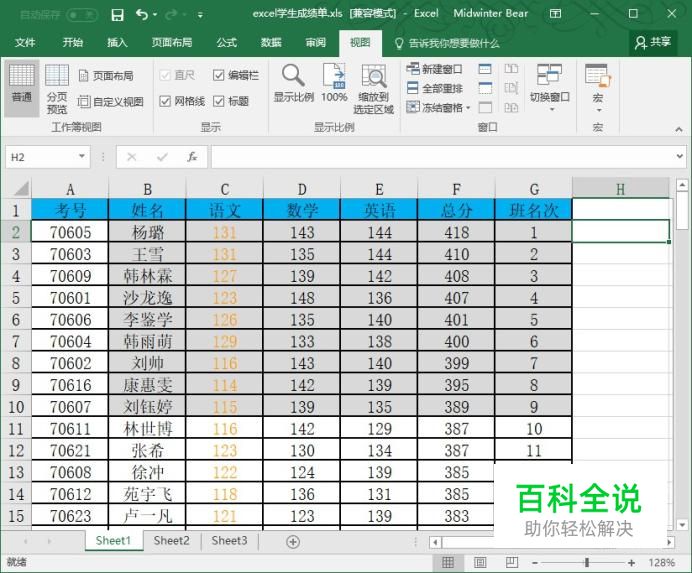Switch to Page Layout view in status bar
692x573 pixels.
480,562
